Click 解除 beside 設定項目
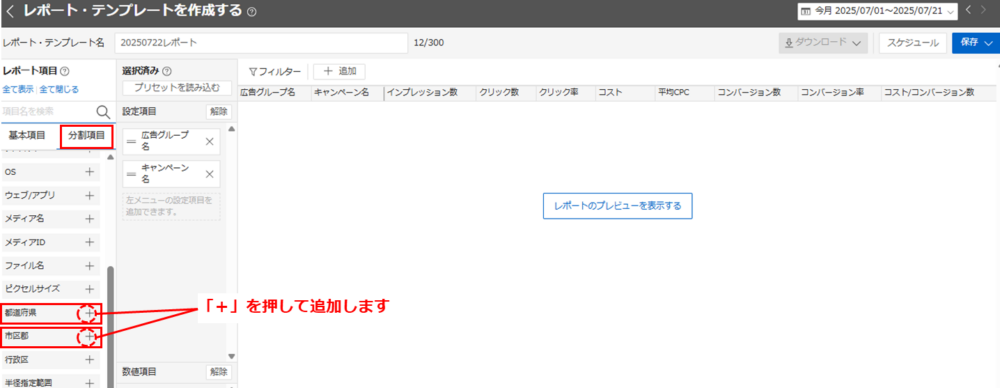The width and height of the screenshot is (1000, 388). click(x=219, y=112)
